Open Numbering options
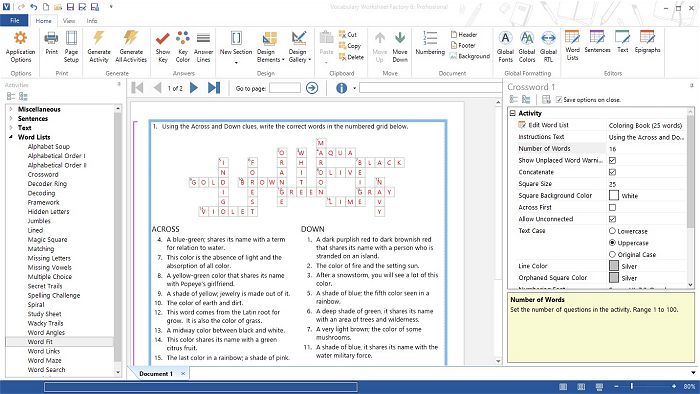Image resolution: width=700 pixels, height=394 pixels. (430, 43)
